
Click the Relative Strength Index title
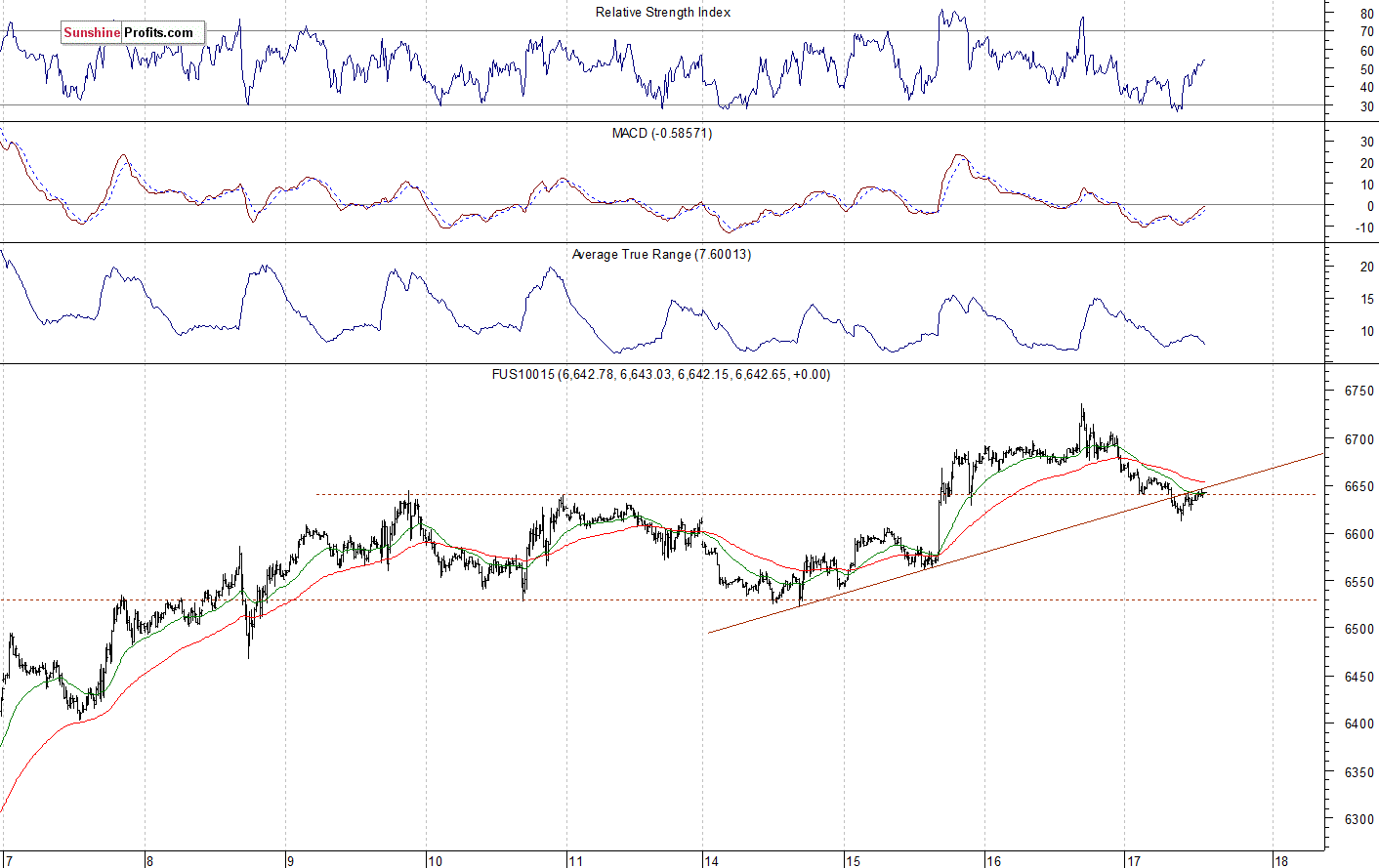pyautogui.click(x=663, y=13)
